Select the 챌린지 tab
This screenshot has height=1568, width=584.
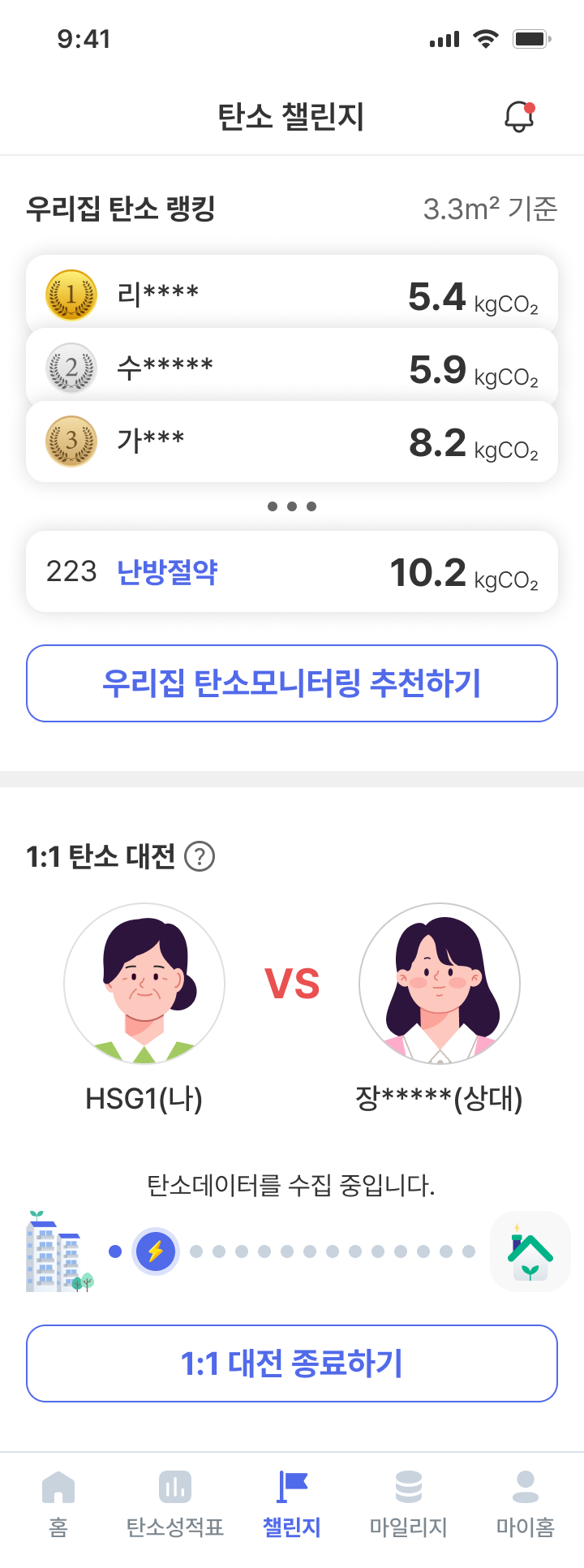[292, 1504]
